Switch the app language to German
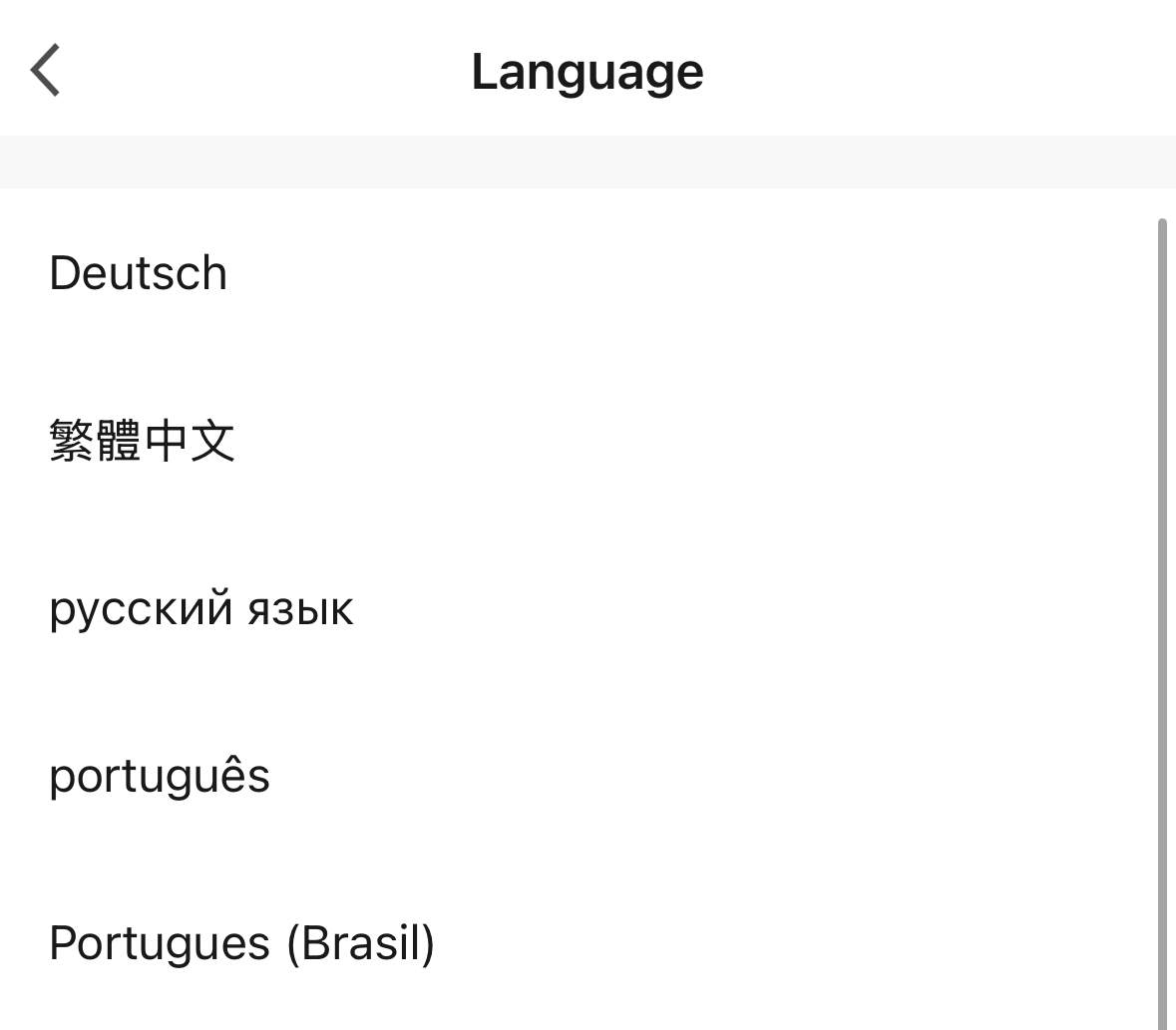1176x1030 pixels. coord(139,273)
